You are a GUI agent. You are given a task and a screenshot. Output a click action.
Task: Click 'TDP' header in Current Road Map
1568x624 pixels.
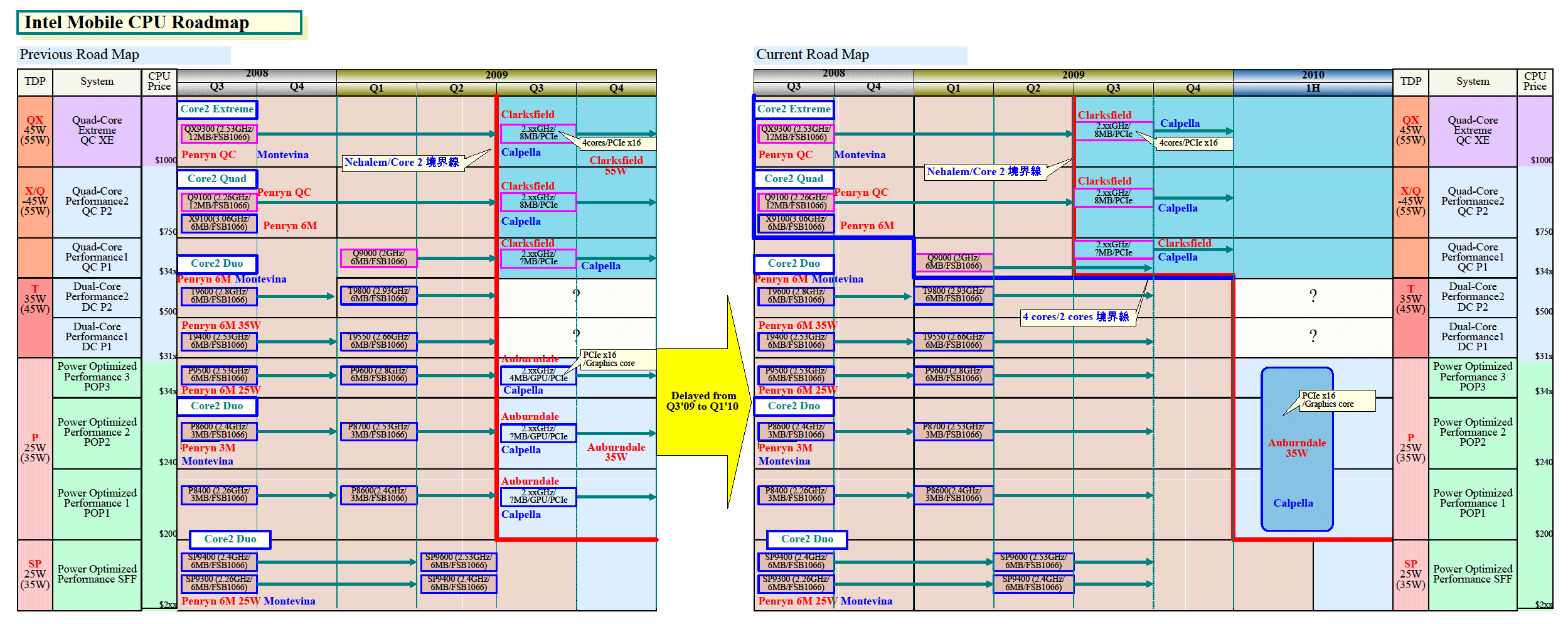pos(1411,82)
